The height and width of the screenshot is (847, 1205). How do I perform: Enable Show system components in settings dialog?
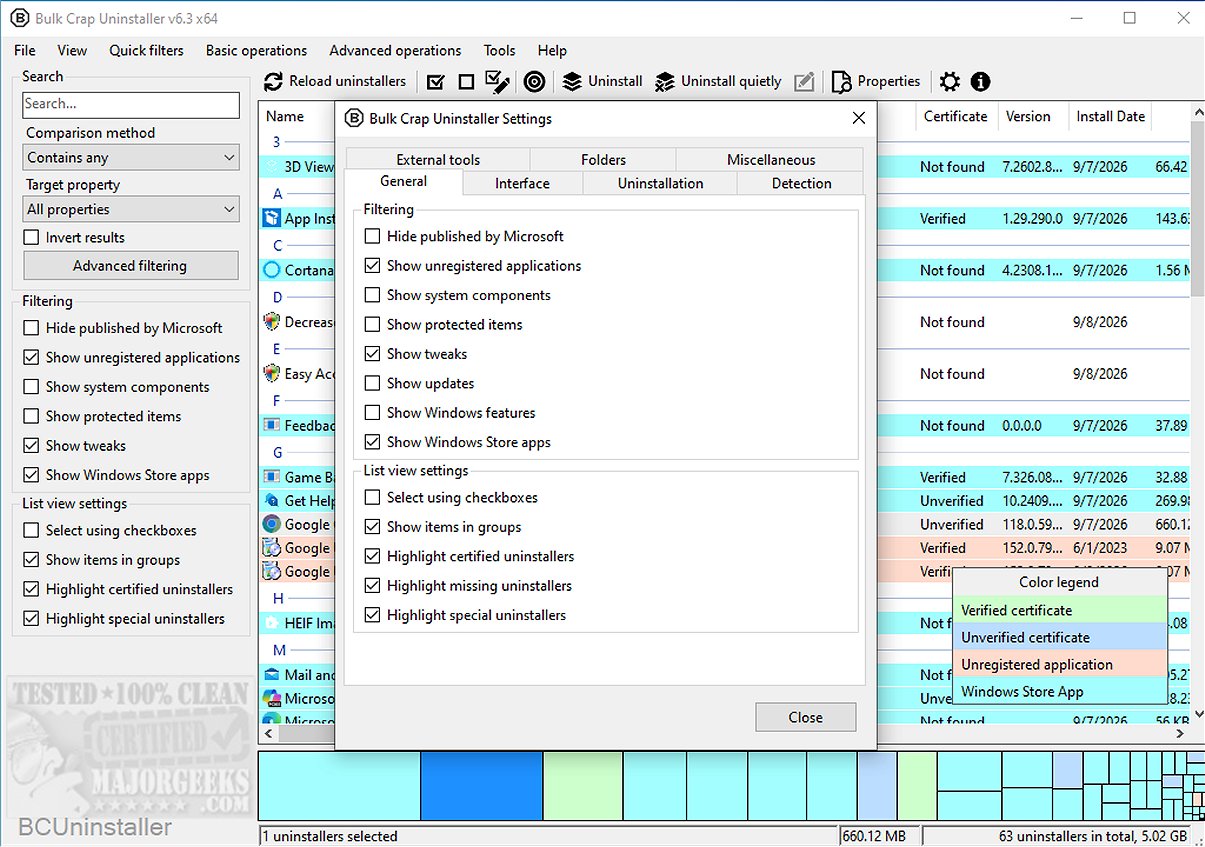(x=372, y=295)
